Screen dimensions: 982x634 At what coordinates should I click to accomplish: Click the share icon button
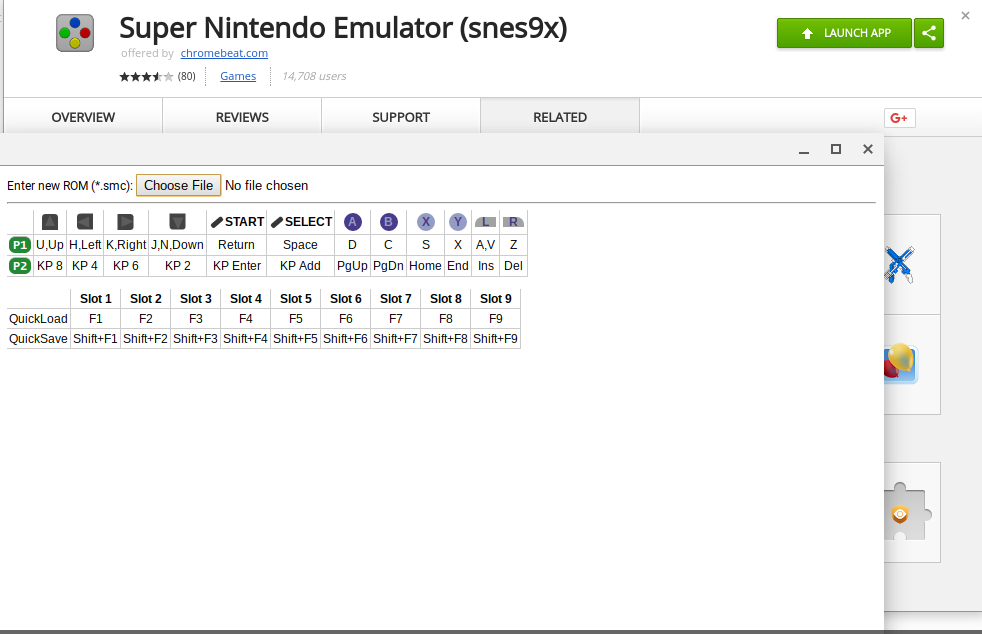pyautogui.click(x=929, y=33)
